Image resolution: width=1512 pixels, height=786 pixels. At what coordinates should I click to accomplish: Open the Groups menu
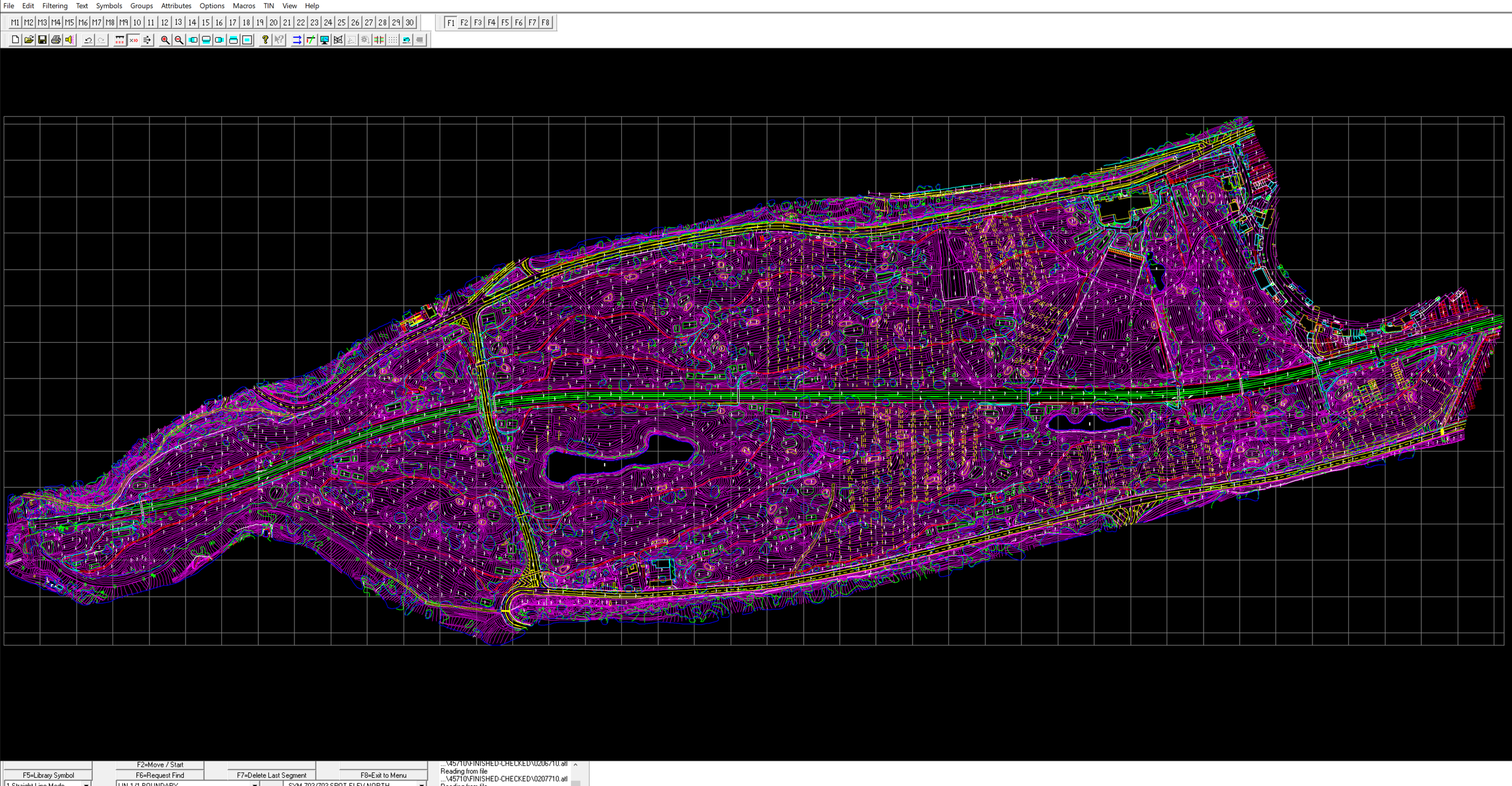point(142,6)
